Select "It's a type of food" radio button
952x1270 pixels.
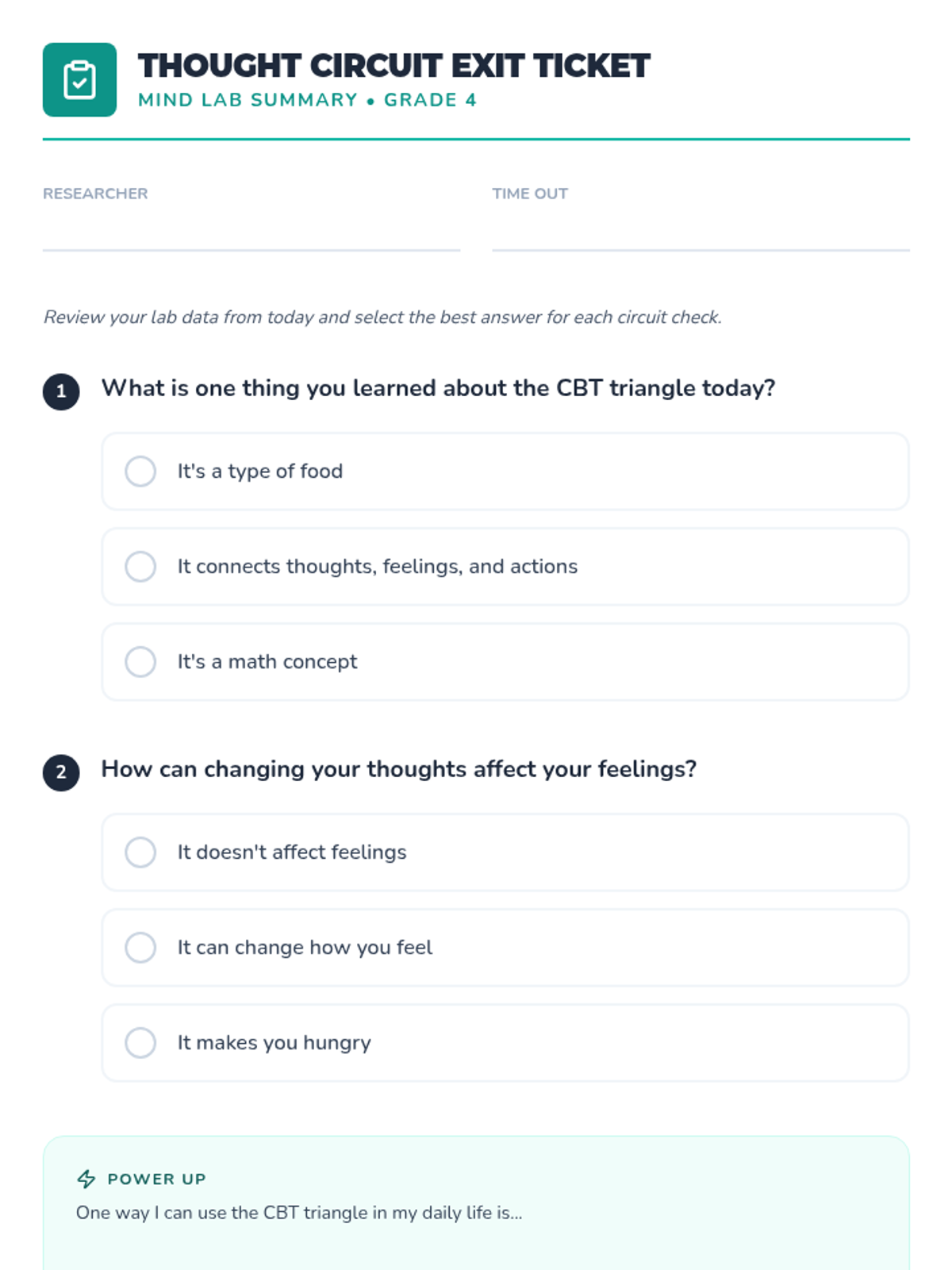point(140,471)
